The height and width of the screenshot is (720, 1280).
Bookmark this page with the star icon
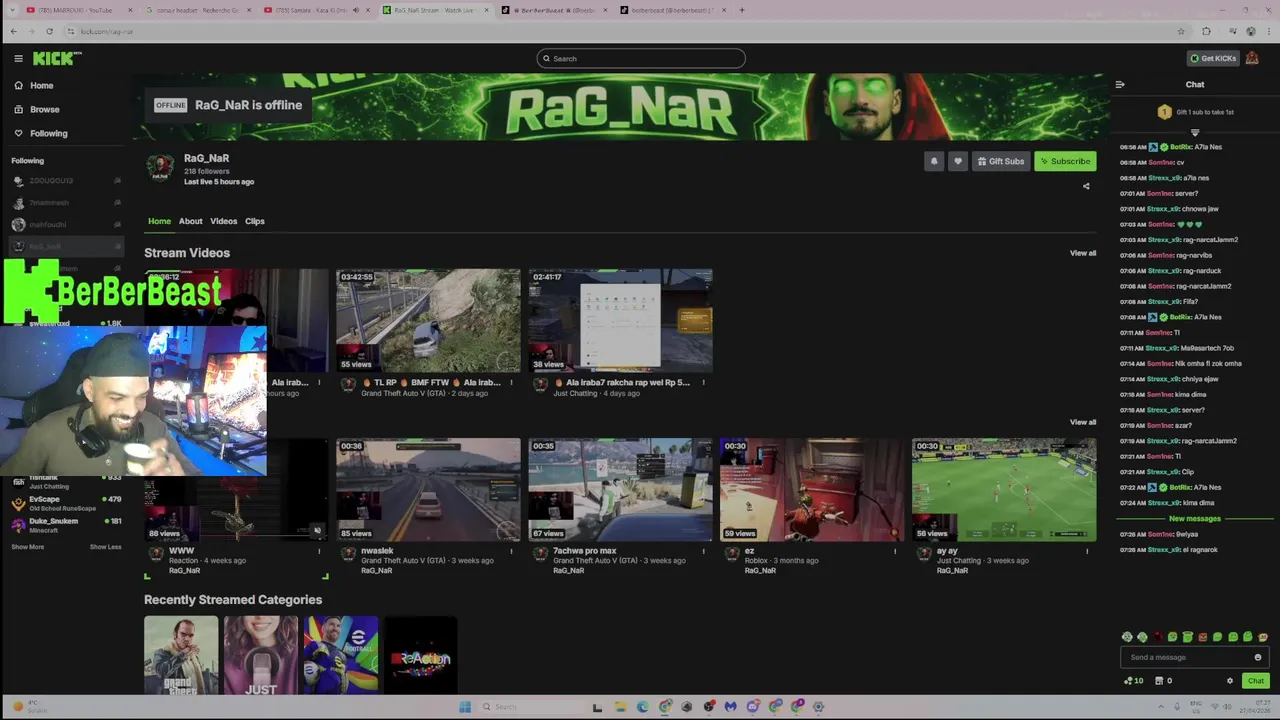(x=1181, y=31)
